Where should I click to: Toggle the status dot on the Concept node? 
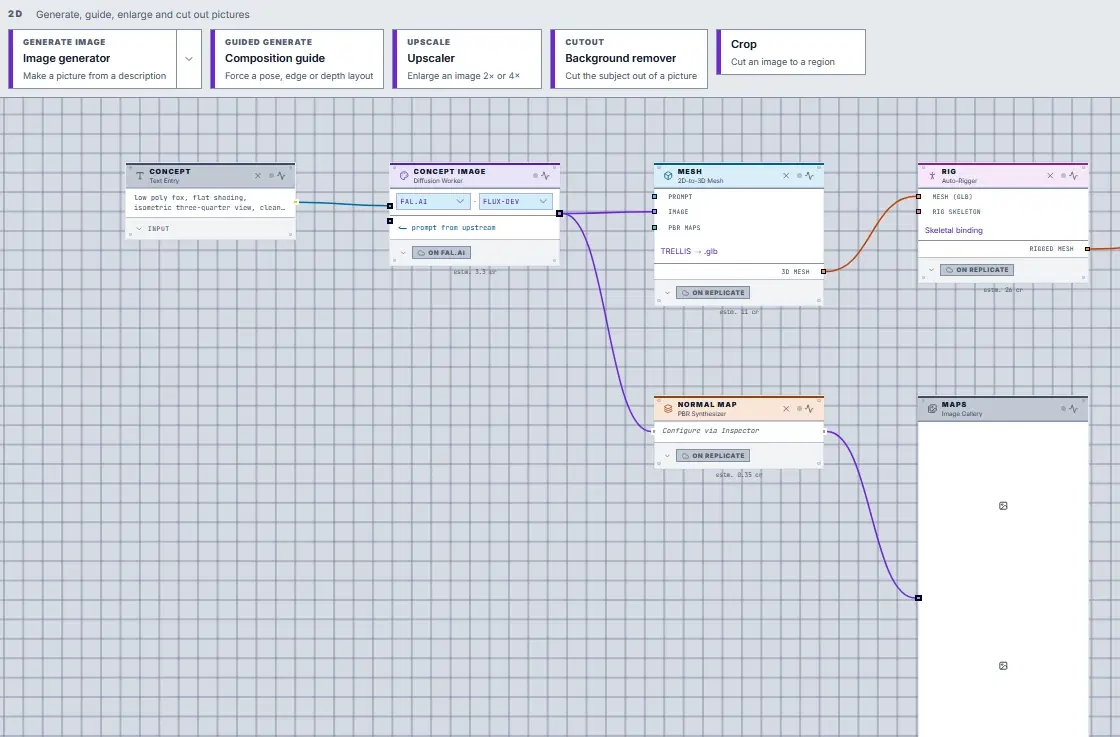pos(271,176)
